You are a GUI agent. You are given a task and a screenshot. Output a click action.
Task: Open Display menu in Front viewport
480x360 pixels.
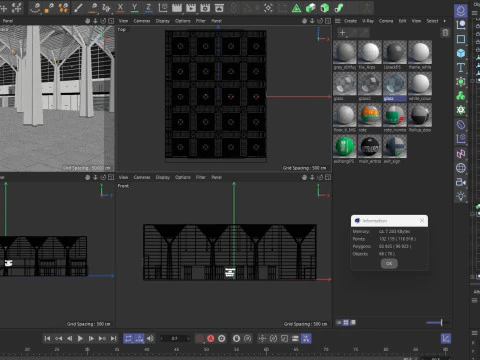pos(163,177)
